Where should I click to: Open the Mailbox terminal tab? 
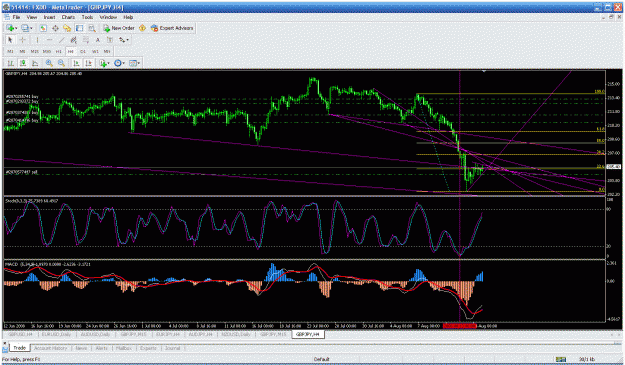tap(124, 348)
